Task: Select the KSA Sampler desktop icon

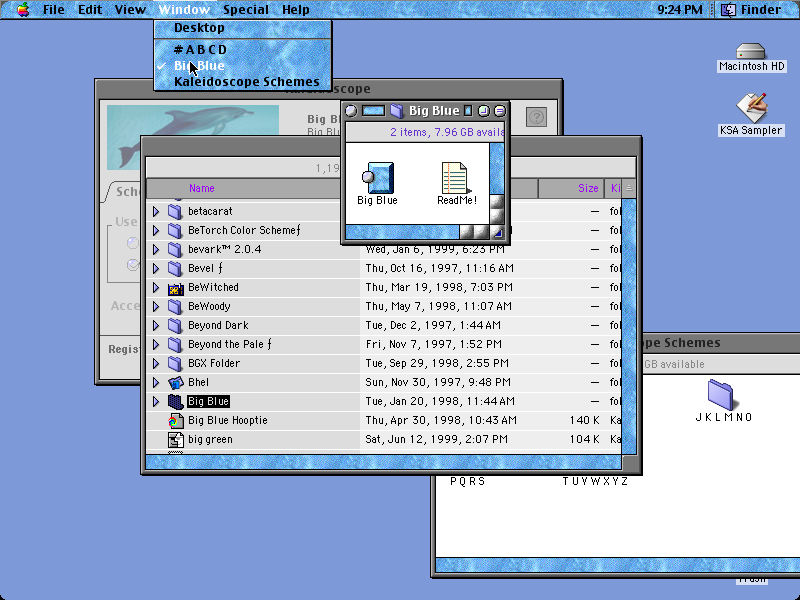Action: [x=751, y=108]
